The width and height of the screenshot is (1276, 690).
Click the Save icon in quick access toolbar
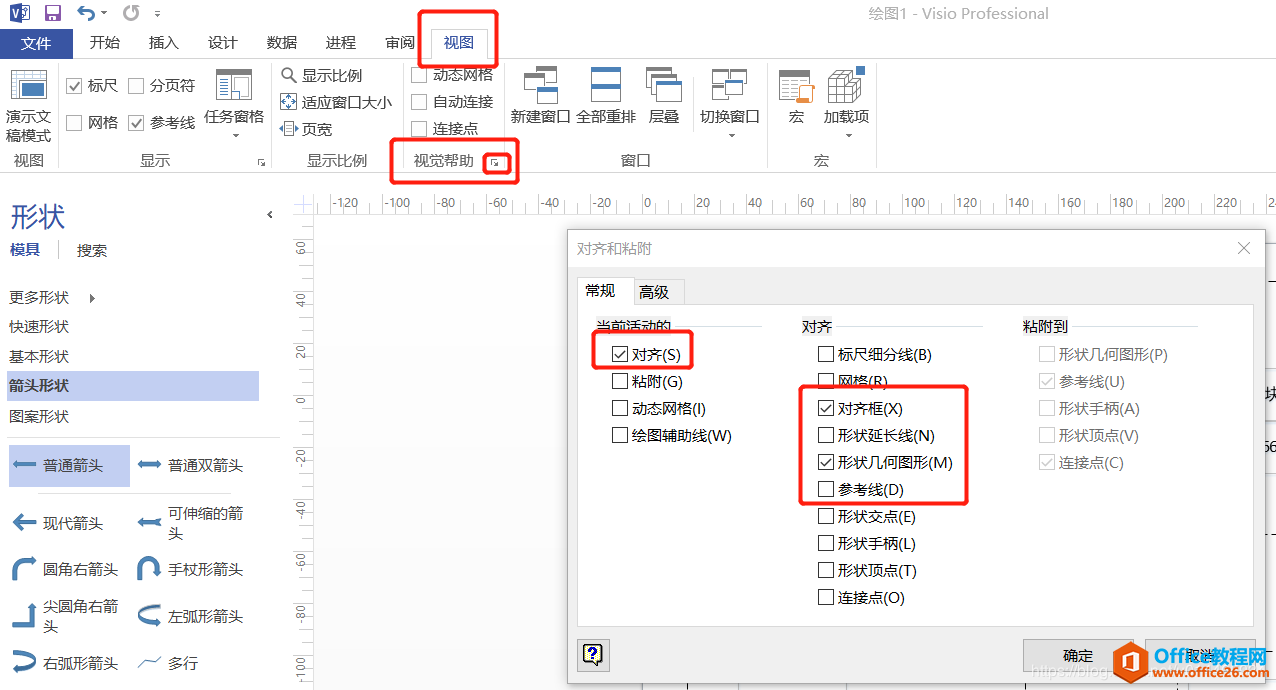pos(53,13)
